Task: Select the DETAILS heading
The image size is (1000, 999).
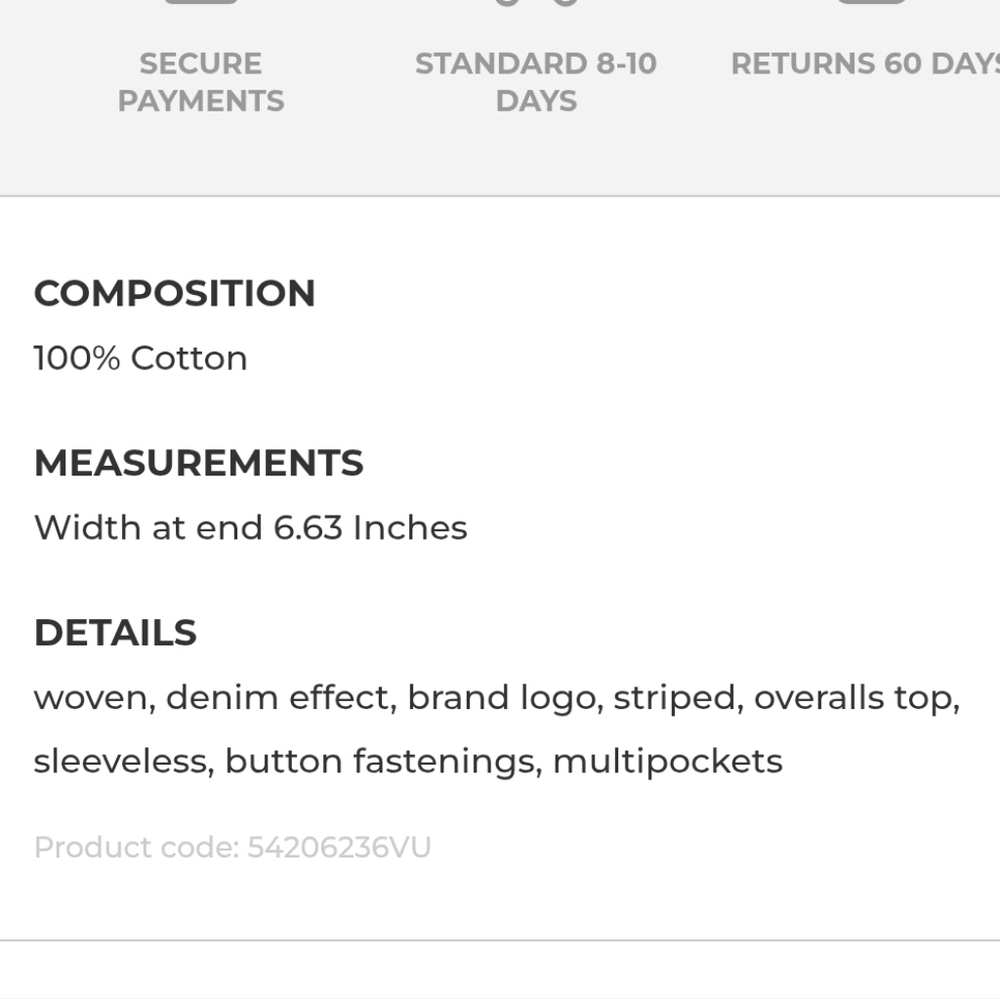Action: [x=115, y=633]
